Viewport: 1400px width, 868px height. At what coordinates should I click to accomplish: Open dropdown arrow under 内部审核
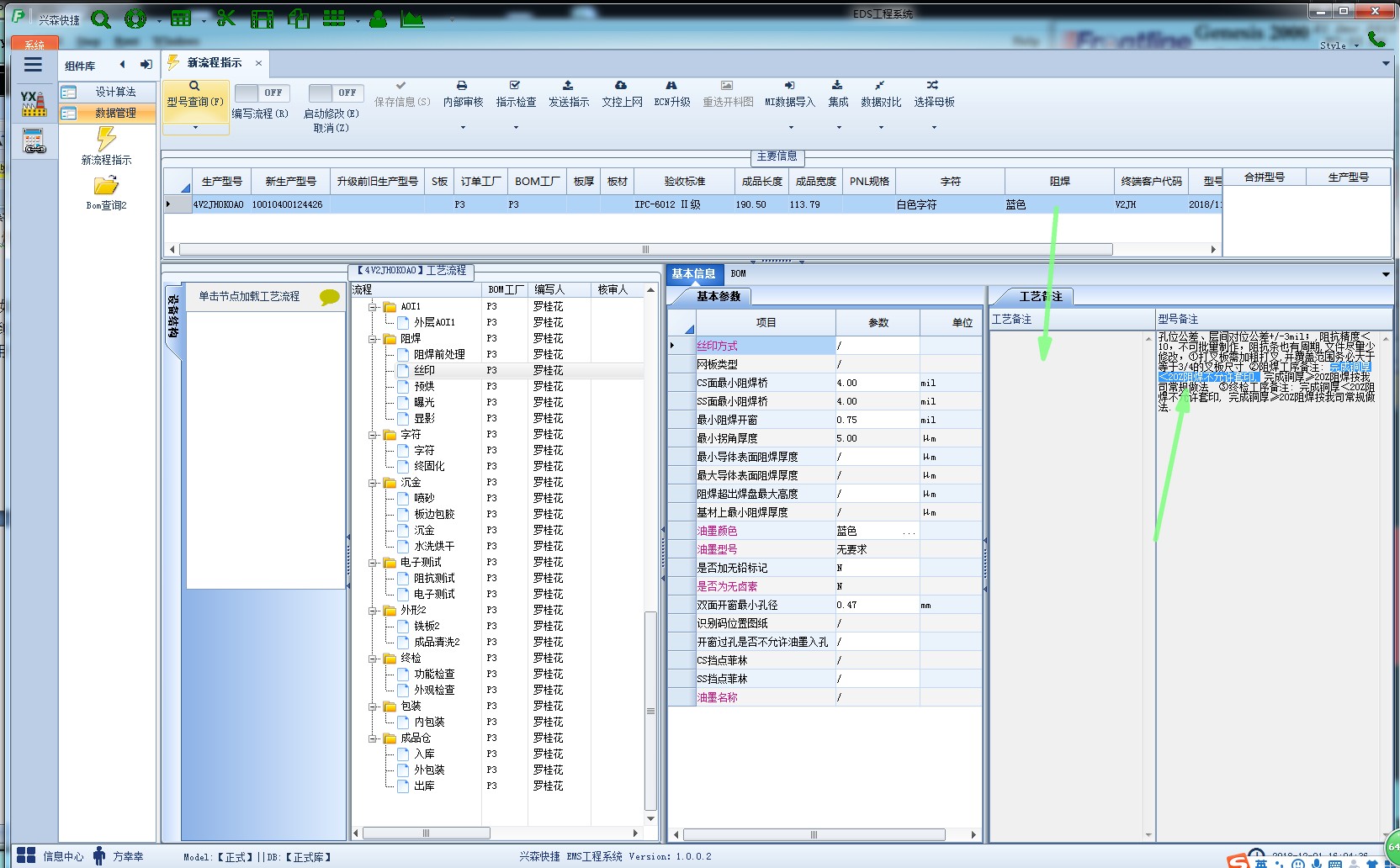[x=463, y=128]
